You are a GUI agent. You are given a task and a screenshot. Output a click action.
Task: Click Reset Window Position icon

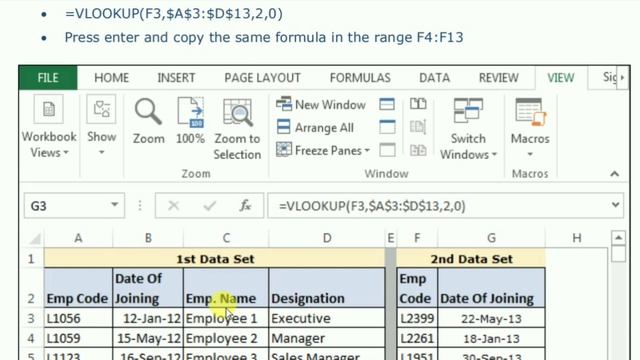418,150
